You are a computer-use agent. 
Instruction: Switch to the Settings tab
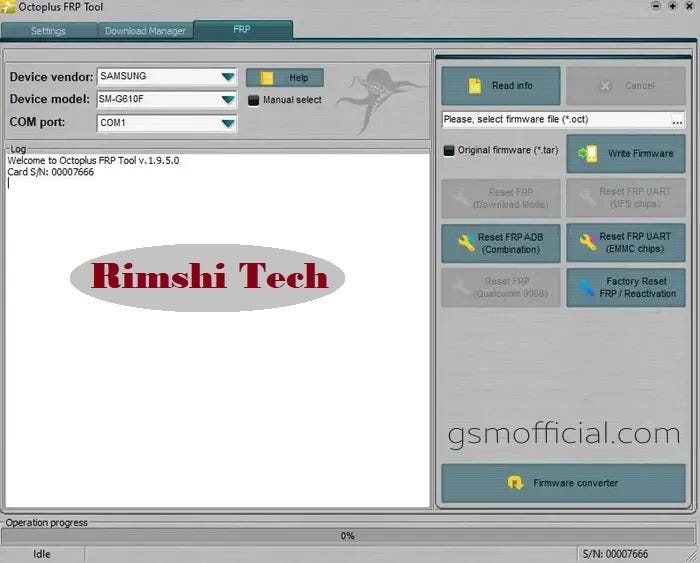point(48,31)
